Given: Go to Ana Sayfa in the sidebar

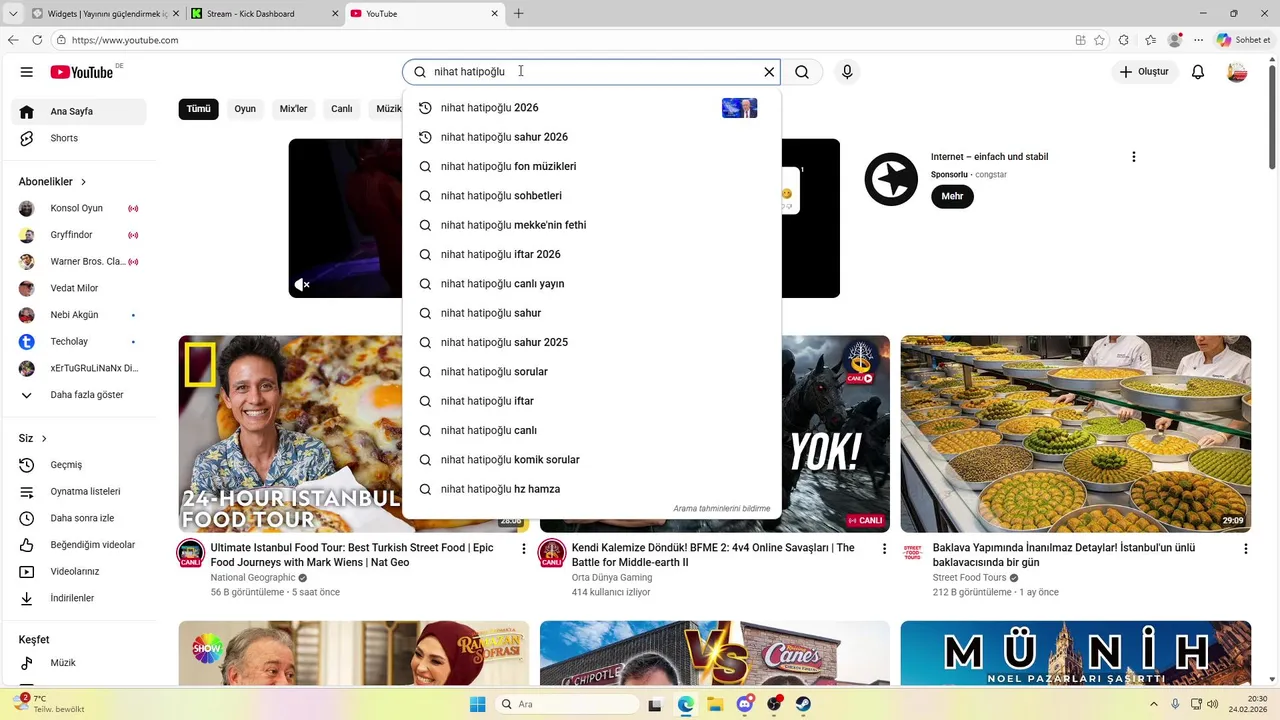Looking at the screenshot, I should [79, 112].
